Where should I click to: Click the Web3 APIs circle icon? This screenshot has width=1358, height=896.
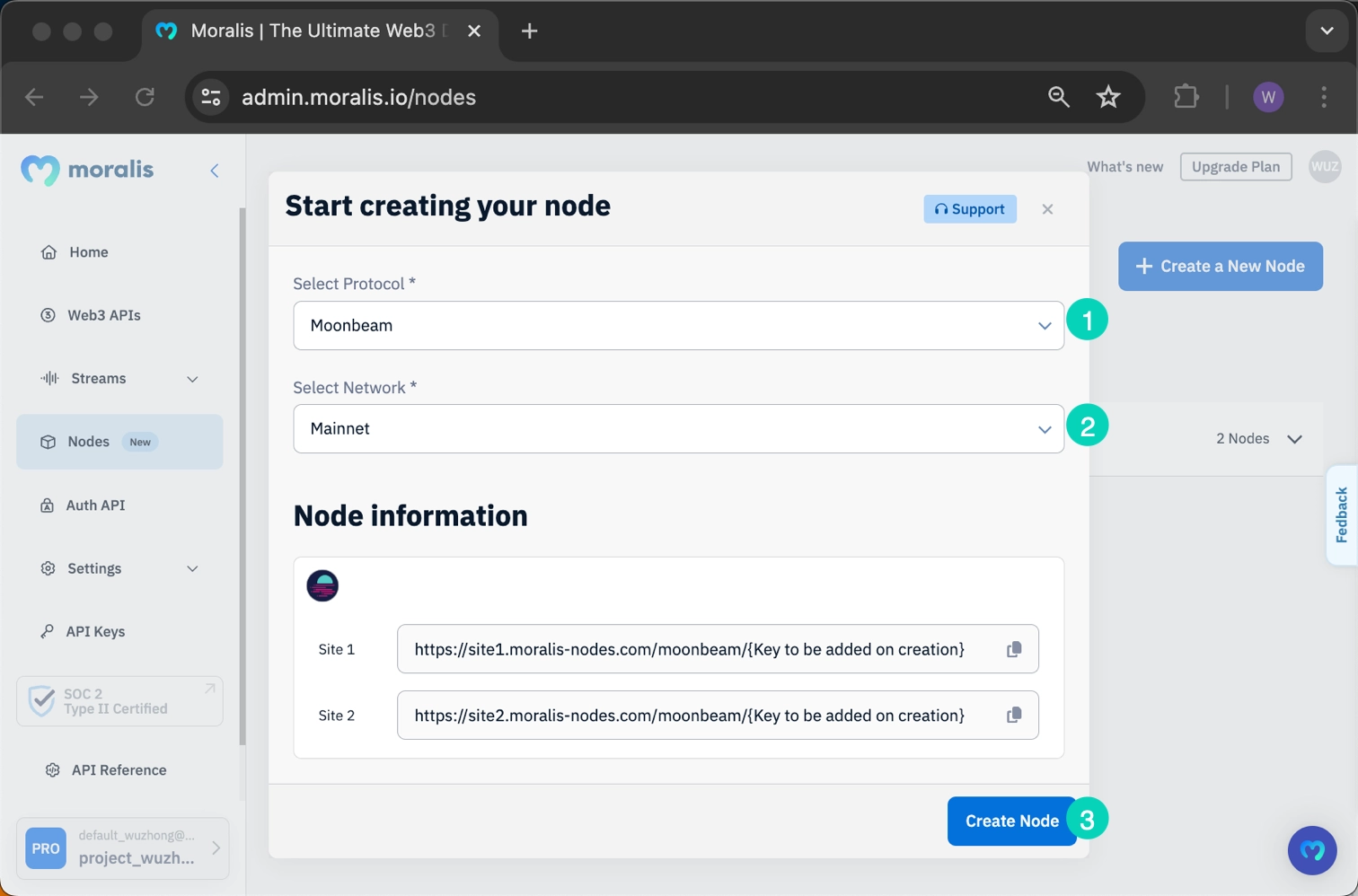[48, 315]
